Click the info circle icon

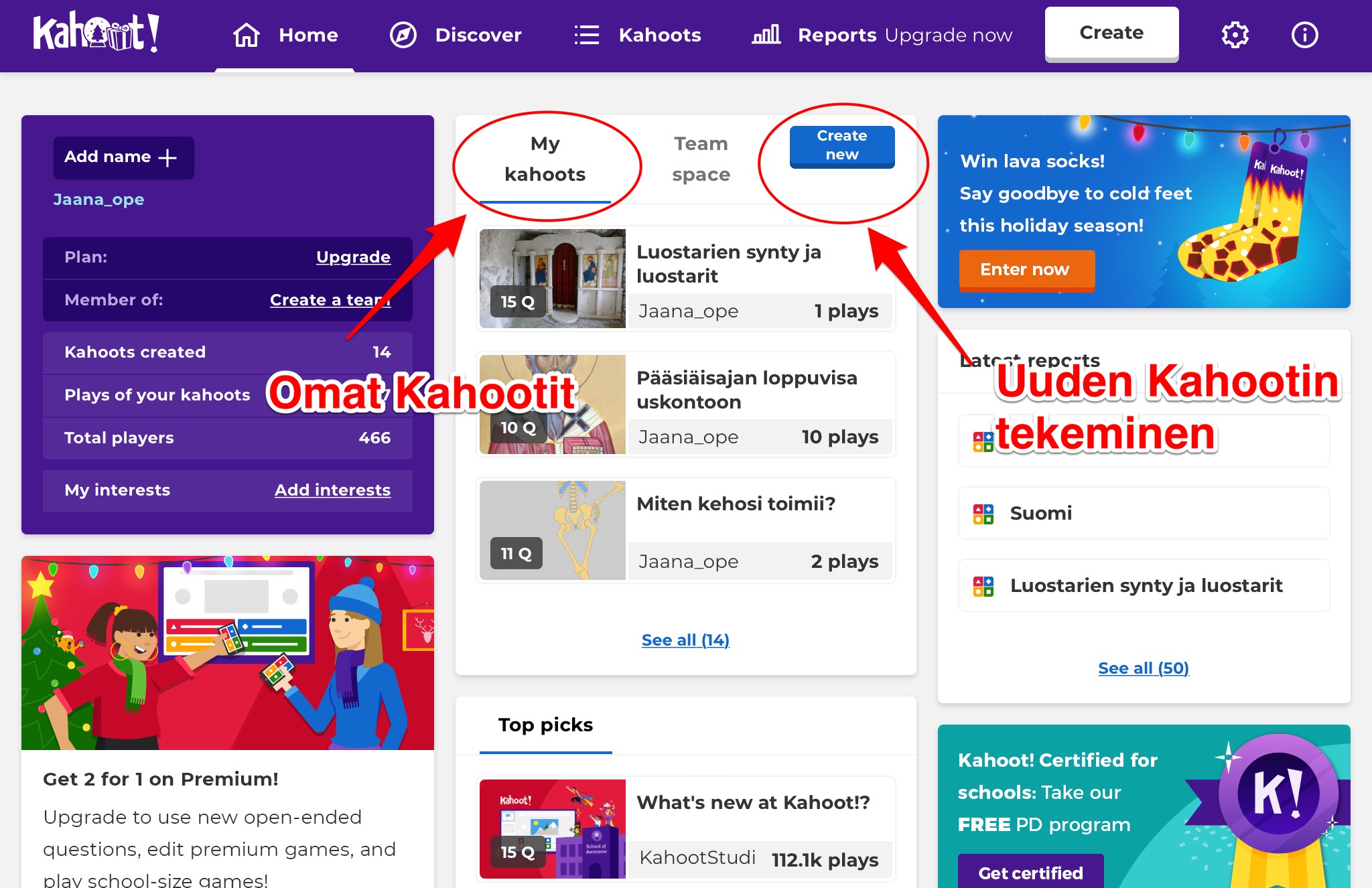(x=1304, y=35)
